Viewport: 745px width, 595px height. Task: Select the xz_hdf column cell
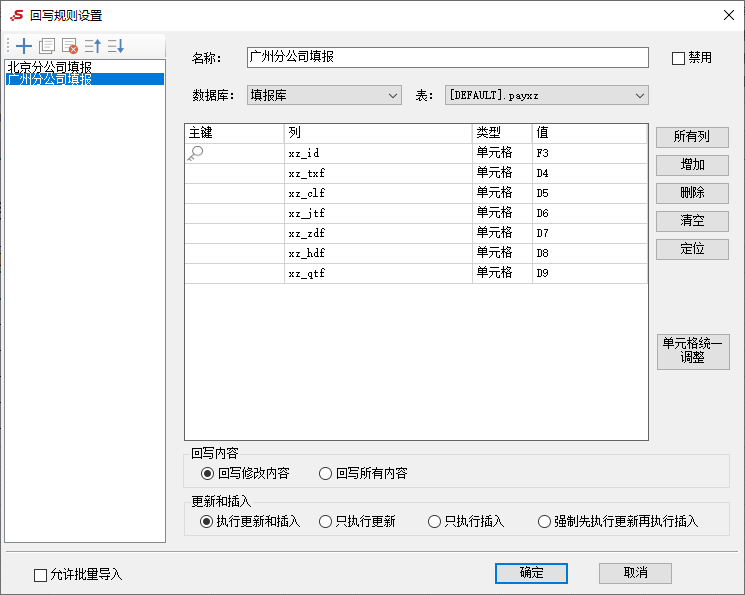coord(378,253)
